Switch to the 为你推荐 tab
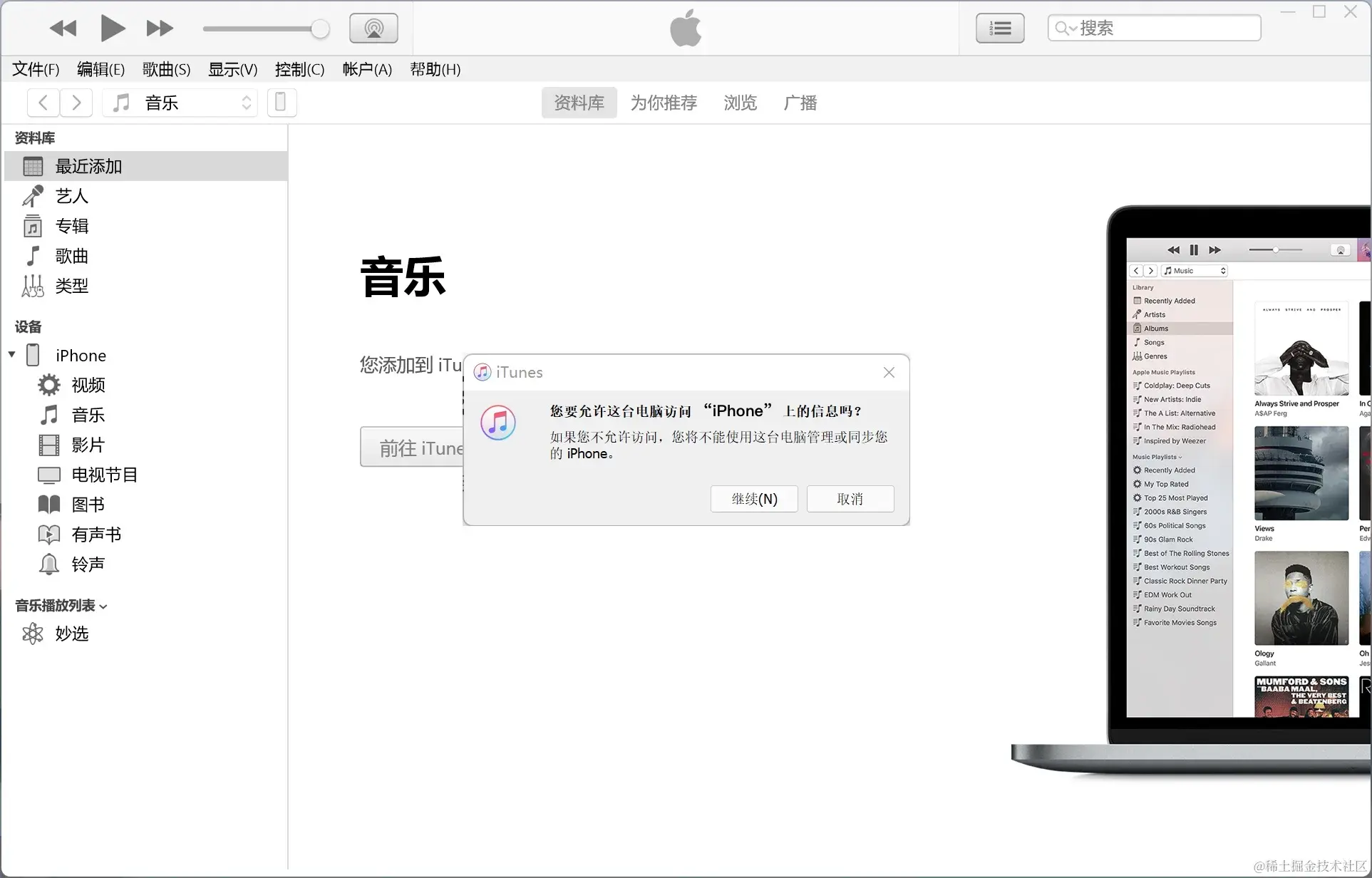This screenshot has height=878, width=1372. coord(663,103)
